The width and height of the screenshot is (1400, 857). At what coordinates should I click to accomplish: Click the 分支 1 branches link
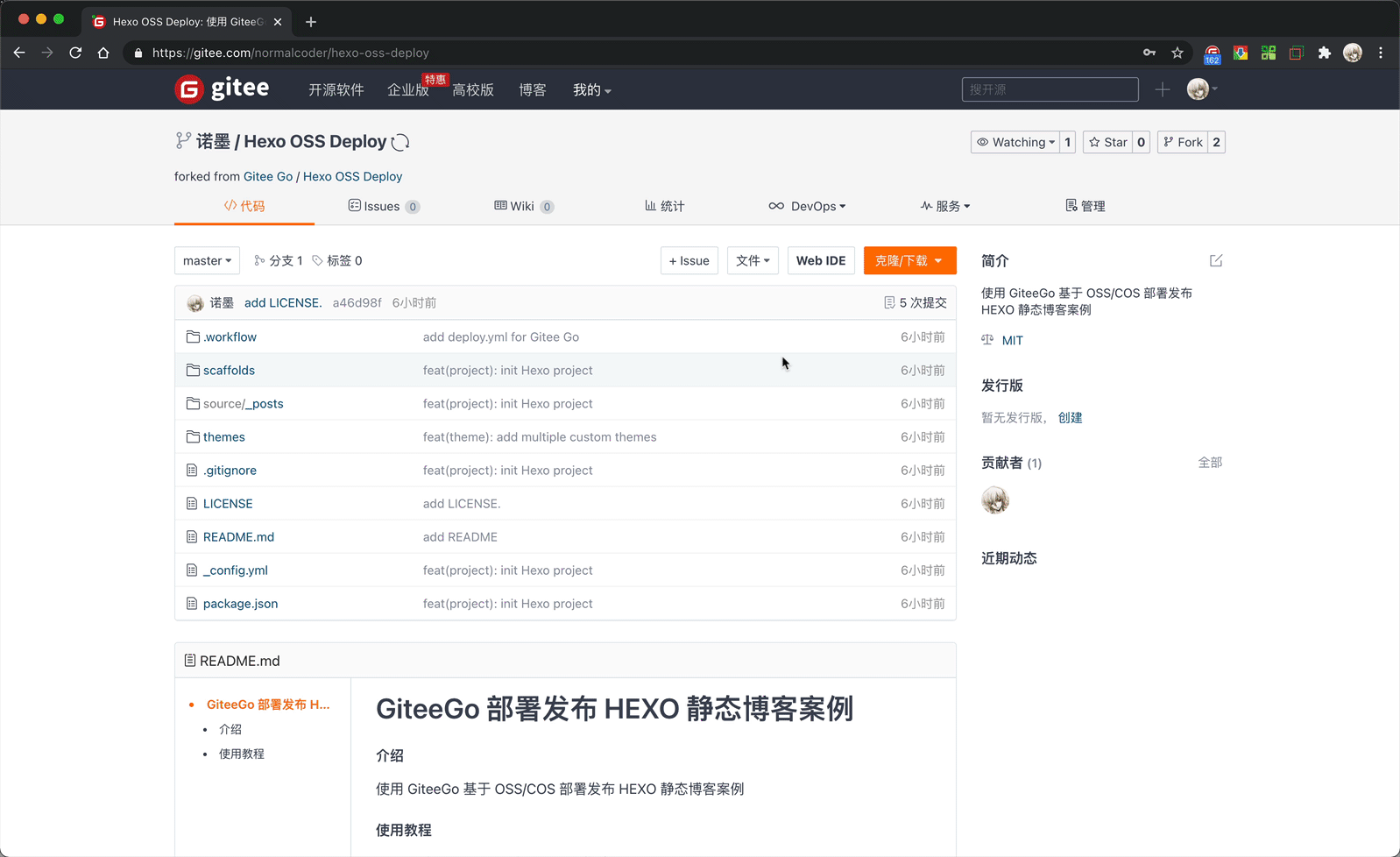[x=279, y=260]
